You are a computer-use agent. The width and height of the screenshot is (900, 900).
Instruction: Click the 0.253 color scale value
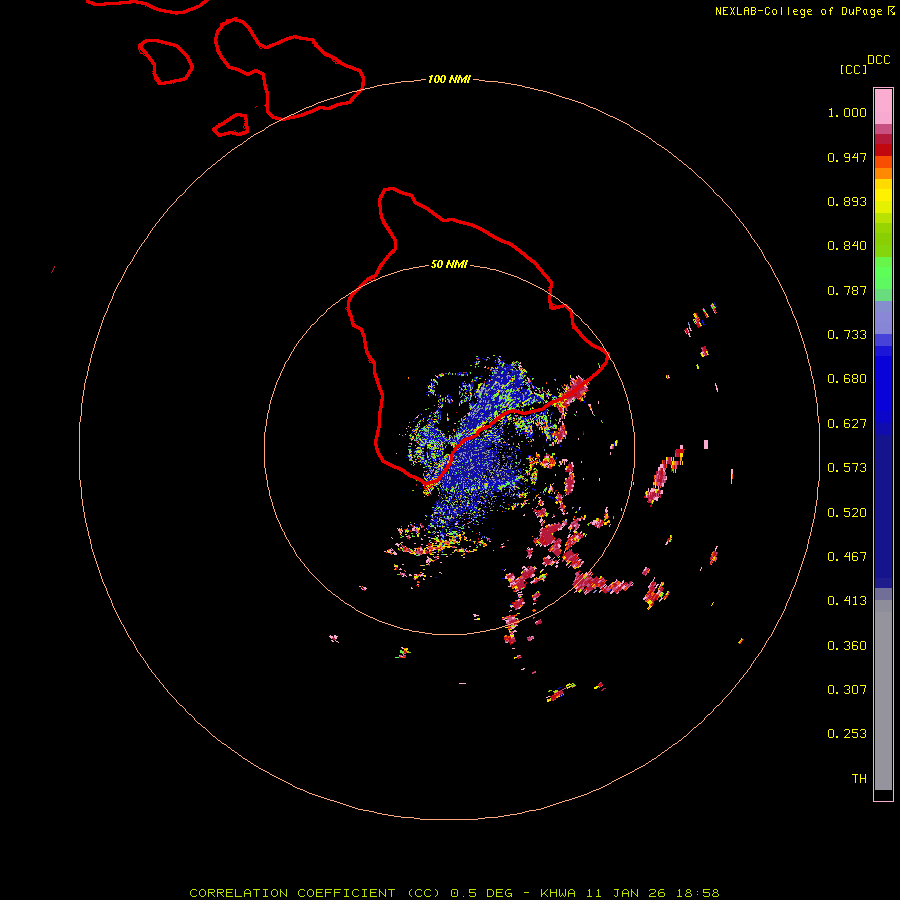pos(847,734)
